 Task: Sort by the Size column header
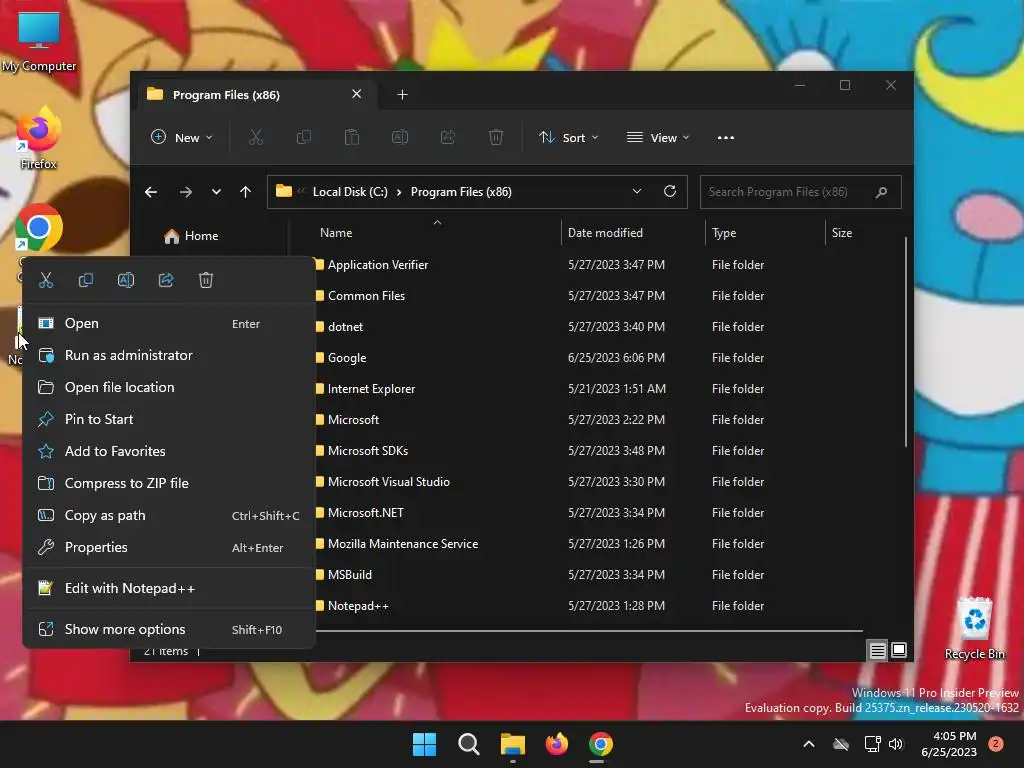tap(842, 232)
